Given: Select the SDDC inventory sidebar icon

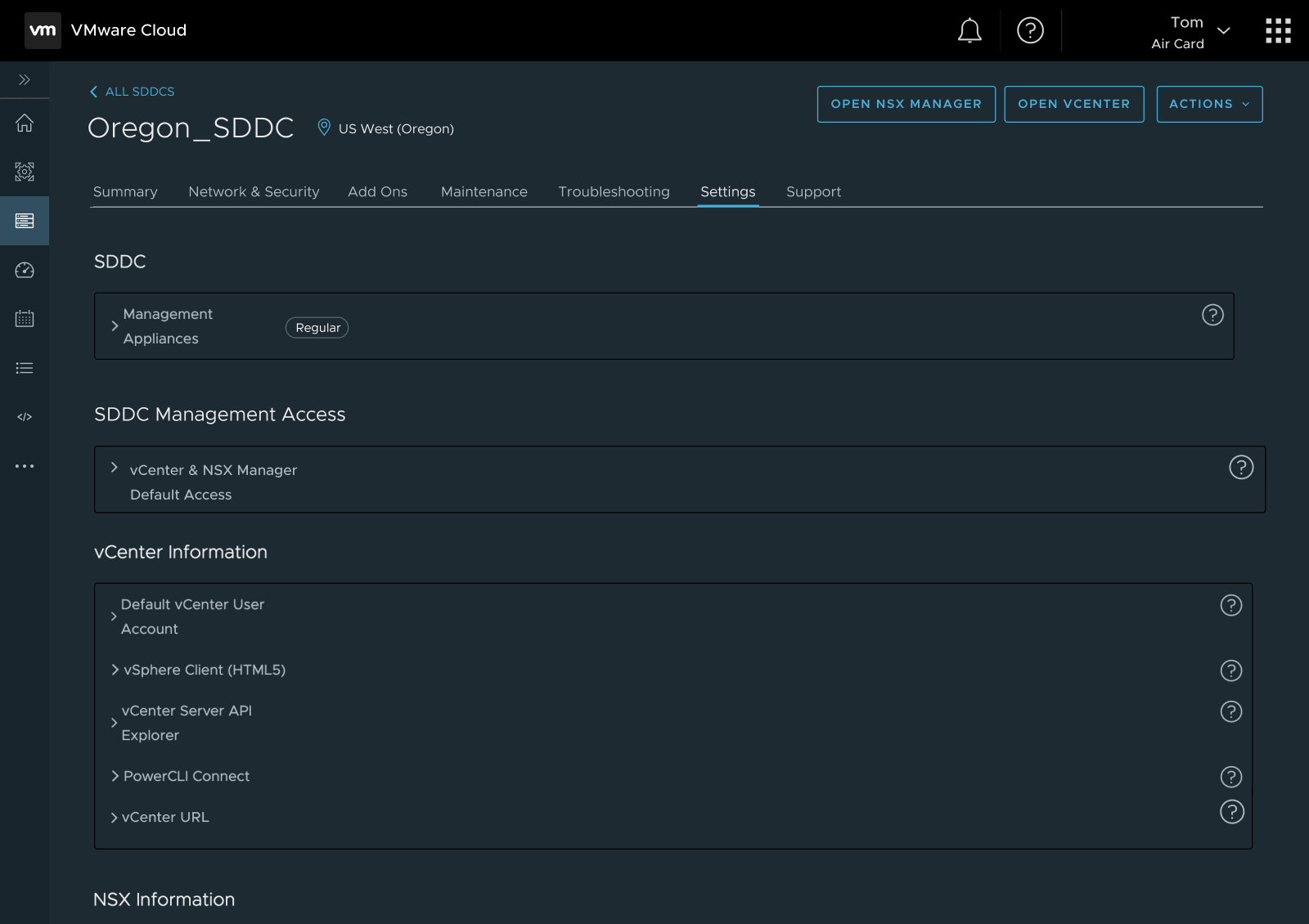Looking at the screenshot, I should (x=25, y=221).
